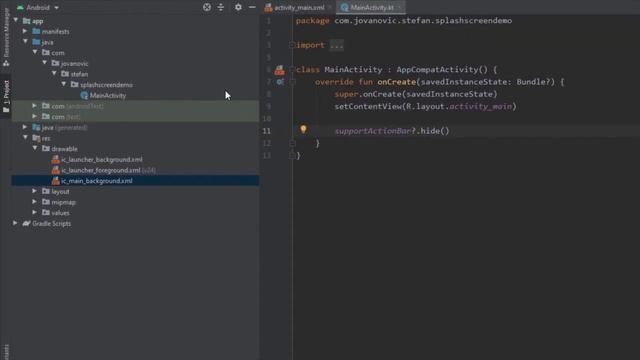Collapse the splashscreendemo package
The height and width of the screenshot is (360, 640).
point(64,84)
